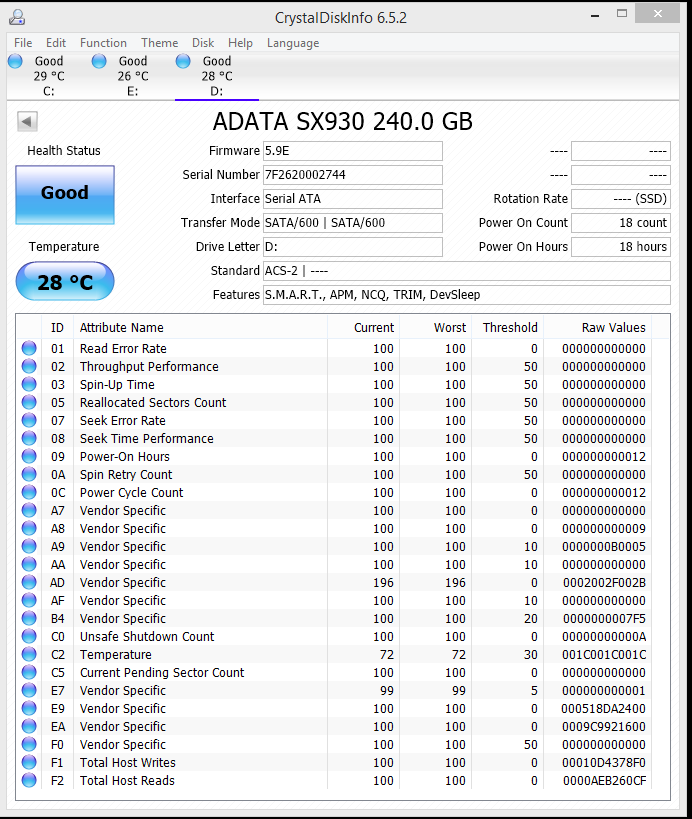
Task: Click status icon for Current Pending Sector Count
Action: [29, 672]
